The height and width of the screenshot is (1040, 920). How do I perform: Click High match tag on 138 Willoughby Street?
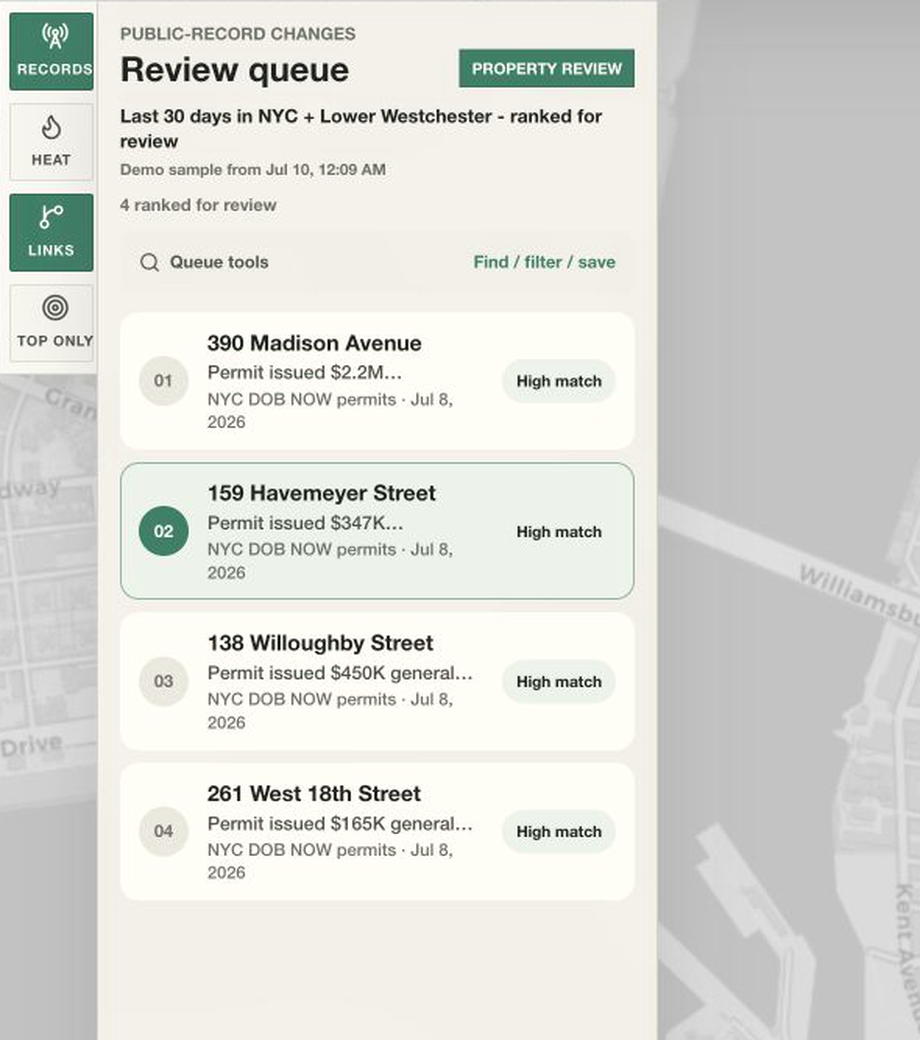click(x=559, y=682)
